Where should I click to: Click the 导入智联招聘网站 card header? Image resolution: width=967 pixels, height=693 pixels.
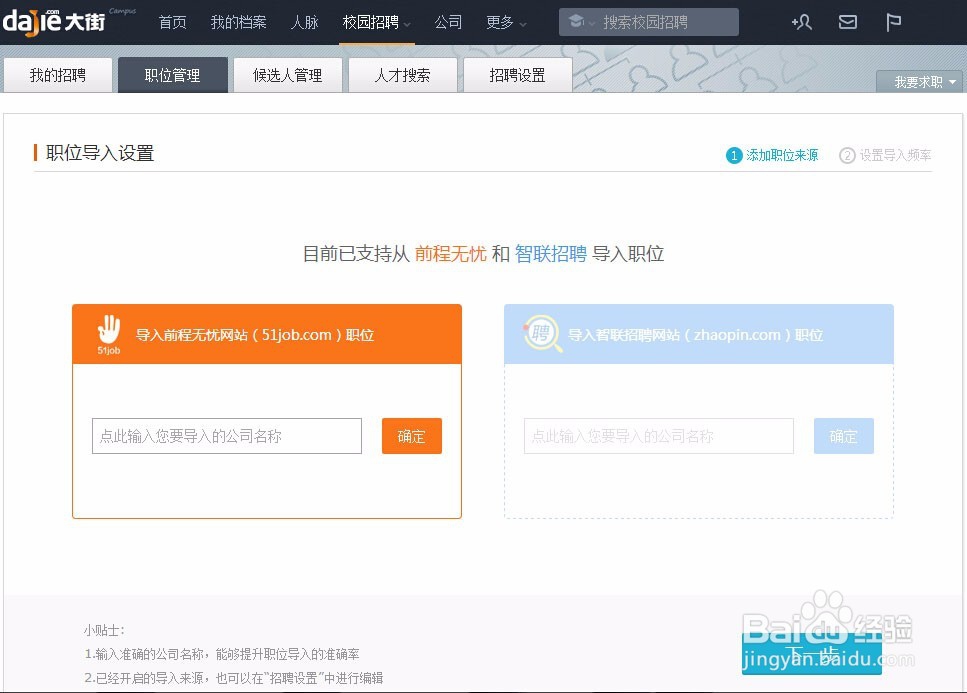[699, 334]
